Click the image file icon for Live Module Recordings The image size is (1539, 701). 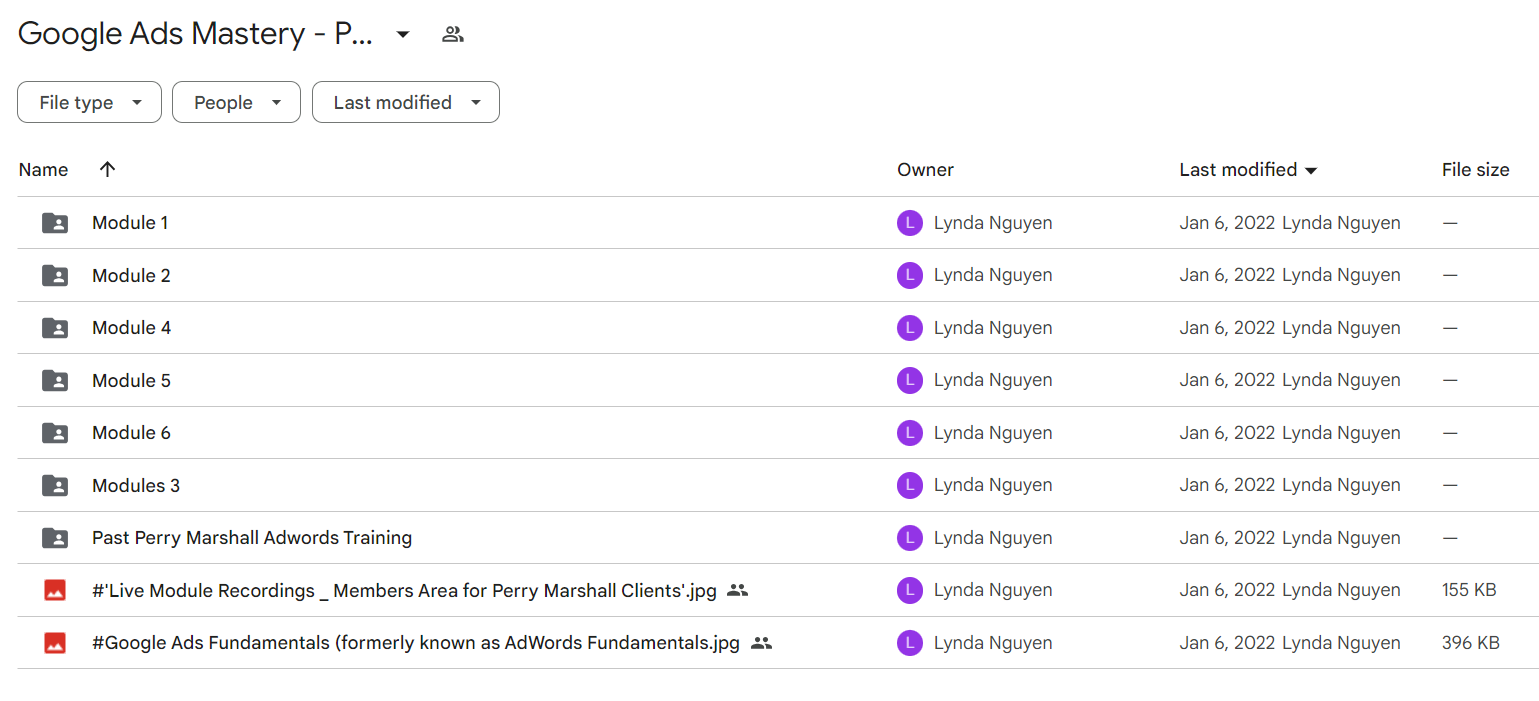[55, 590]
